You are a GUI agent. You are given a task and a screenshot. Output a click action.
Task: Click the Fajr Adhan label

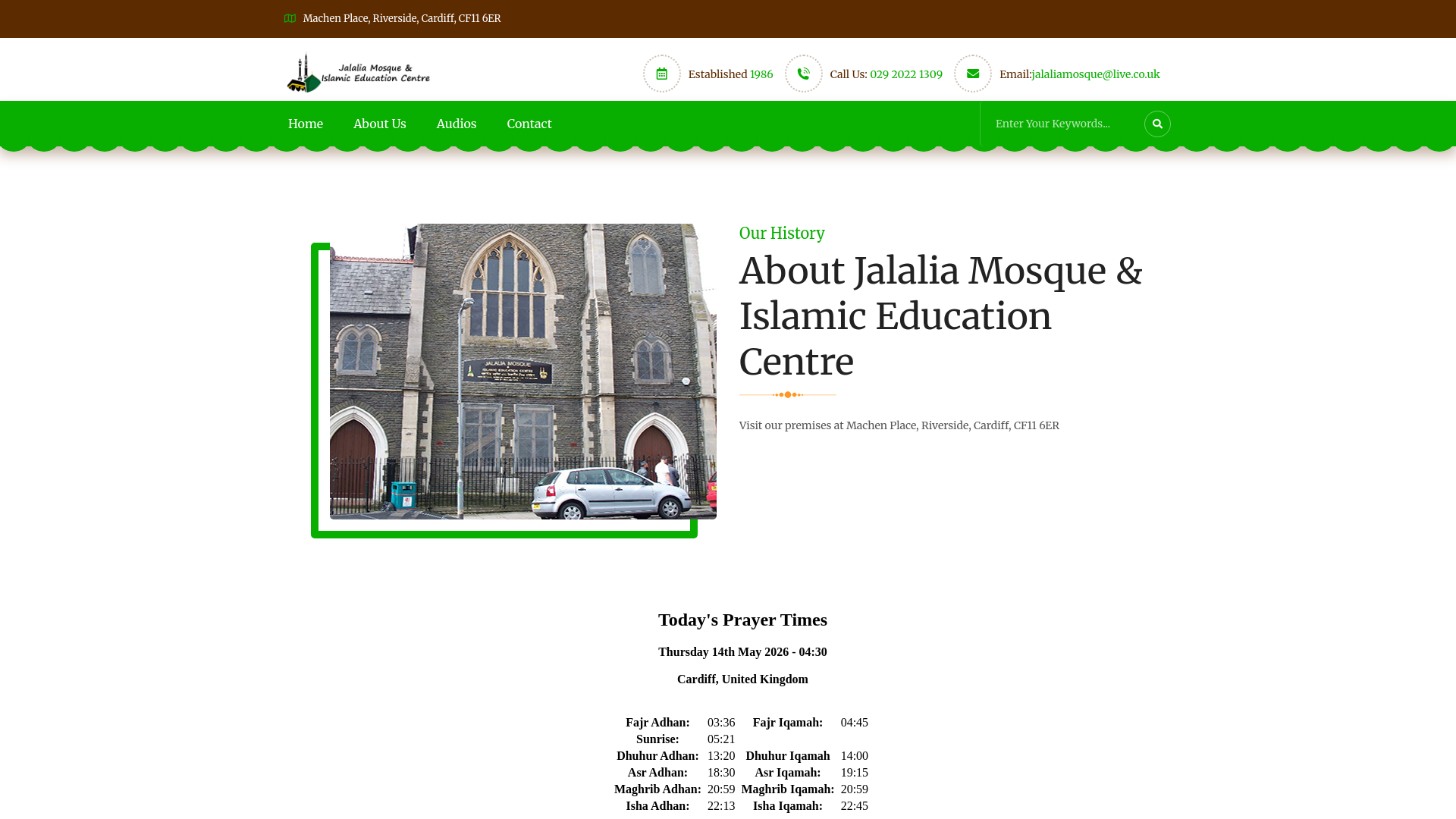point(657,723)
